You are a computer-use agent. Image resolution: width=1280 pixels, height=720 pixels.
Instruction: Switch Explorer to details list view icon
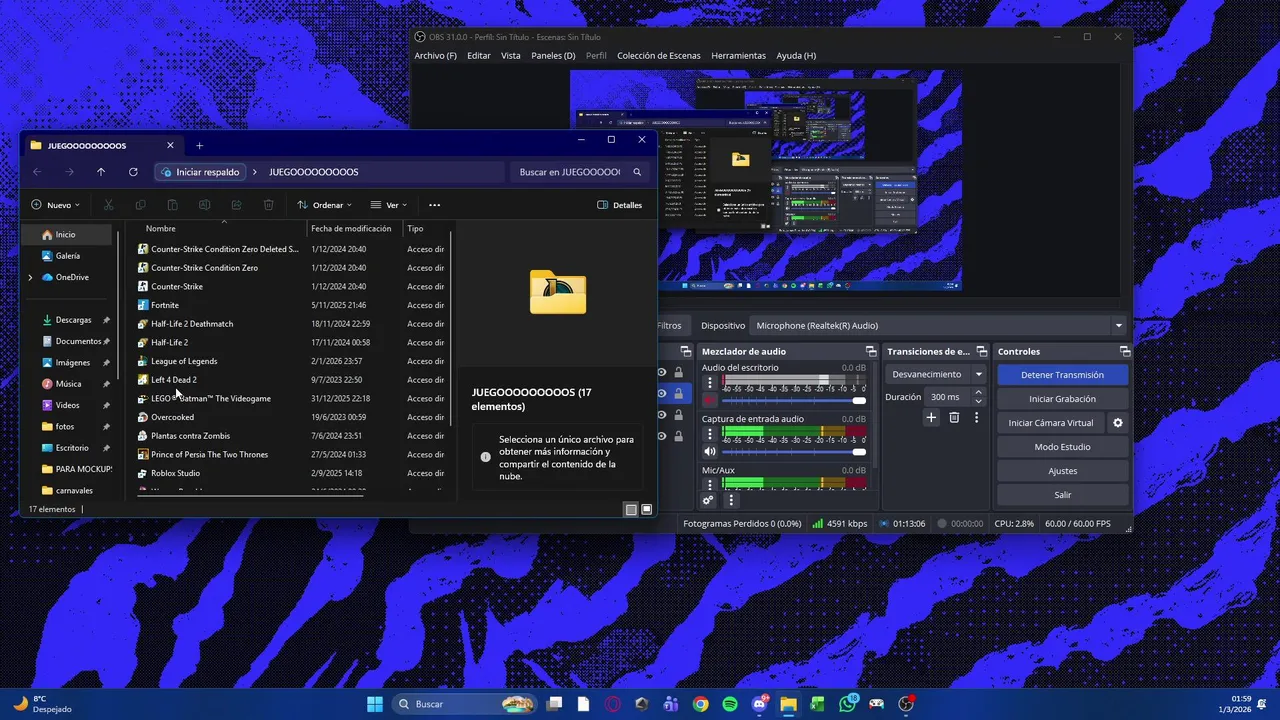(x=631, y=509)
